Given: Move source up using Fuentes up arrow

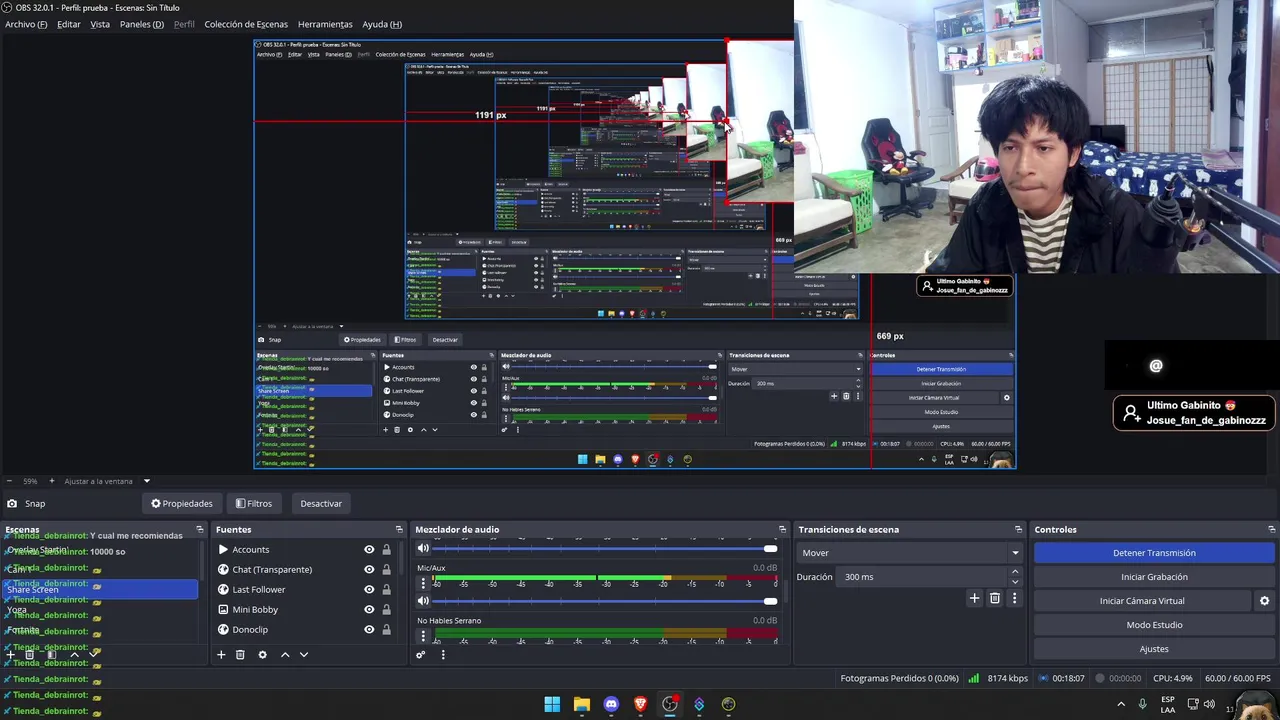Looking at the screenshot, I should [x=285, y=655].
